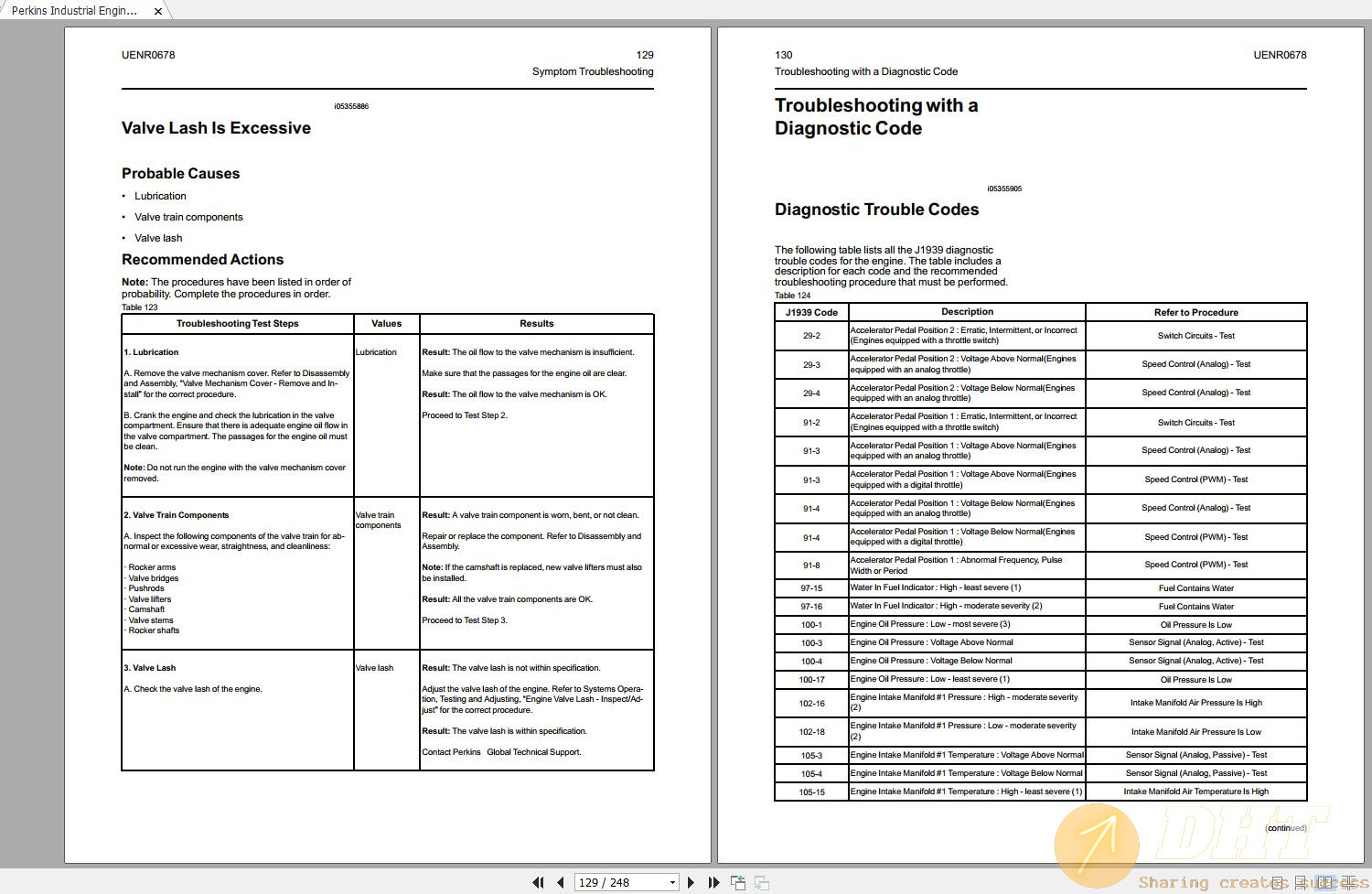The image size is (1372, 894).
Task: Switch to single page layout
Action: [1276, 882]
